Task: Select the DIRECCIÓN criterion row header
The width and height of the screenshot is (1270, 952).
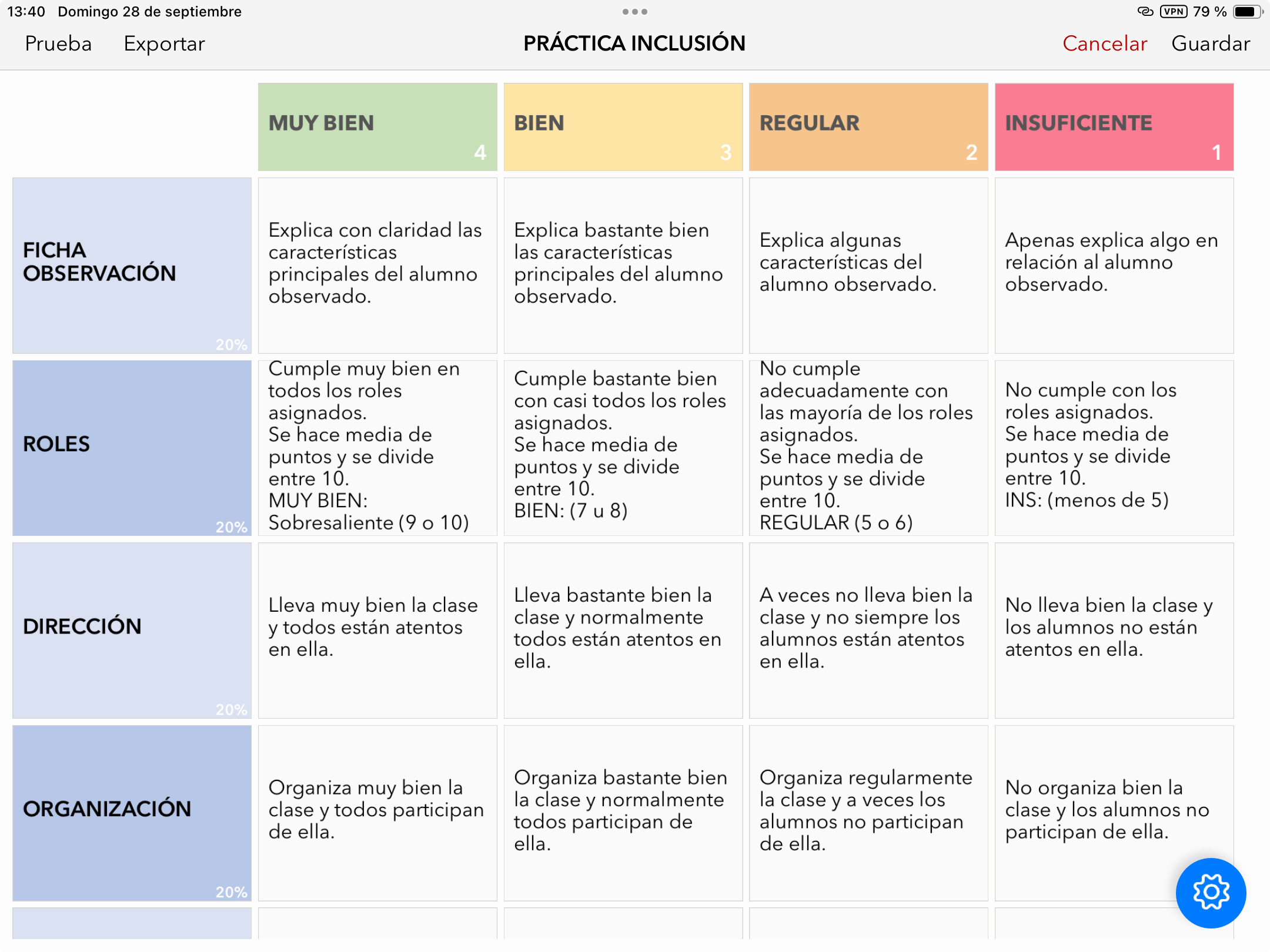Action: point(132,630)
